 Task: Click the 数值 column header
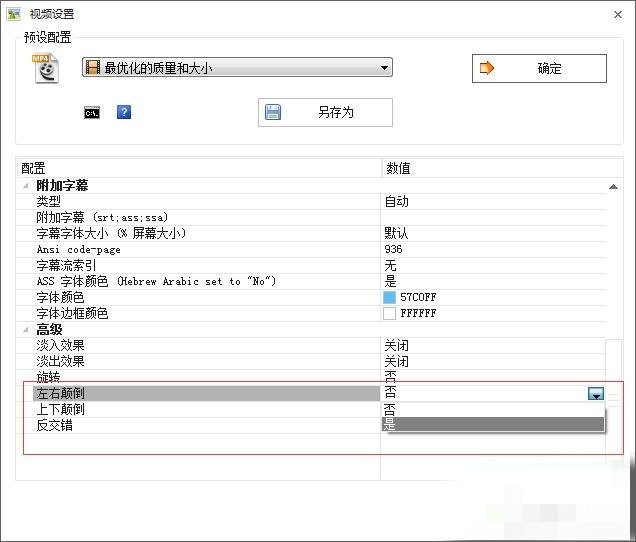point(502,168)
